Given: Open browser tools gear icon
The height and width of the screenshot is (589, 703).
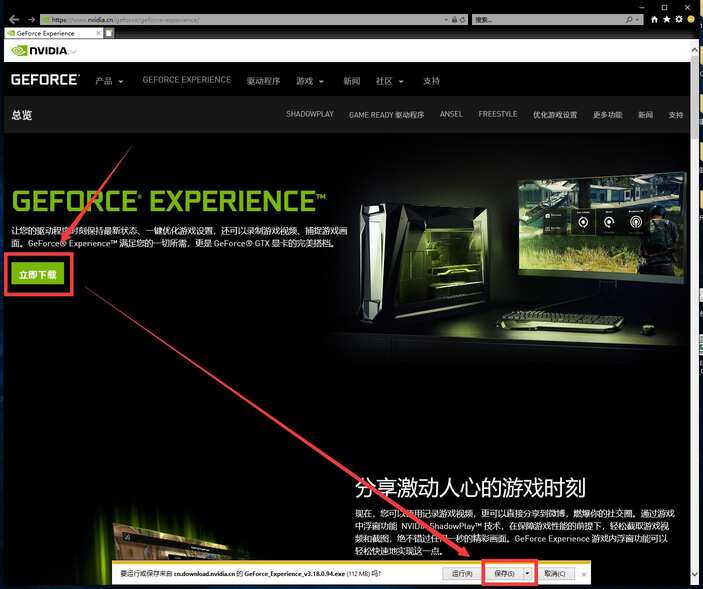Looking at the screenshot, I should (x=679, y=19).
